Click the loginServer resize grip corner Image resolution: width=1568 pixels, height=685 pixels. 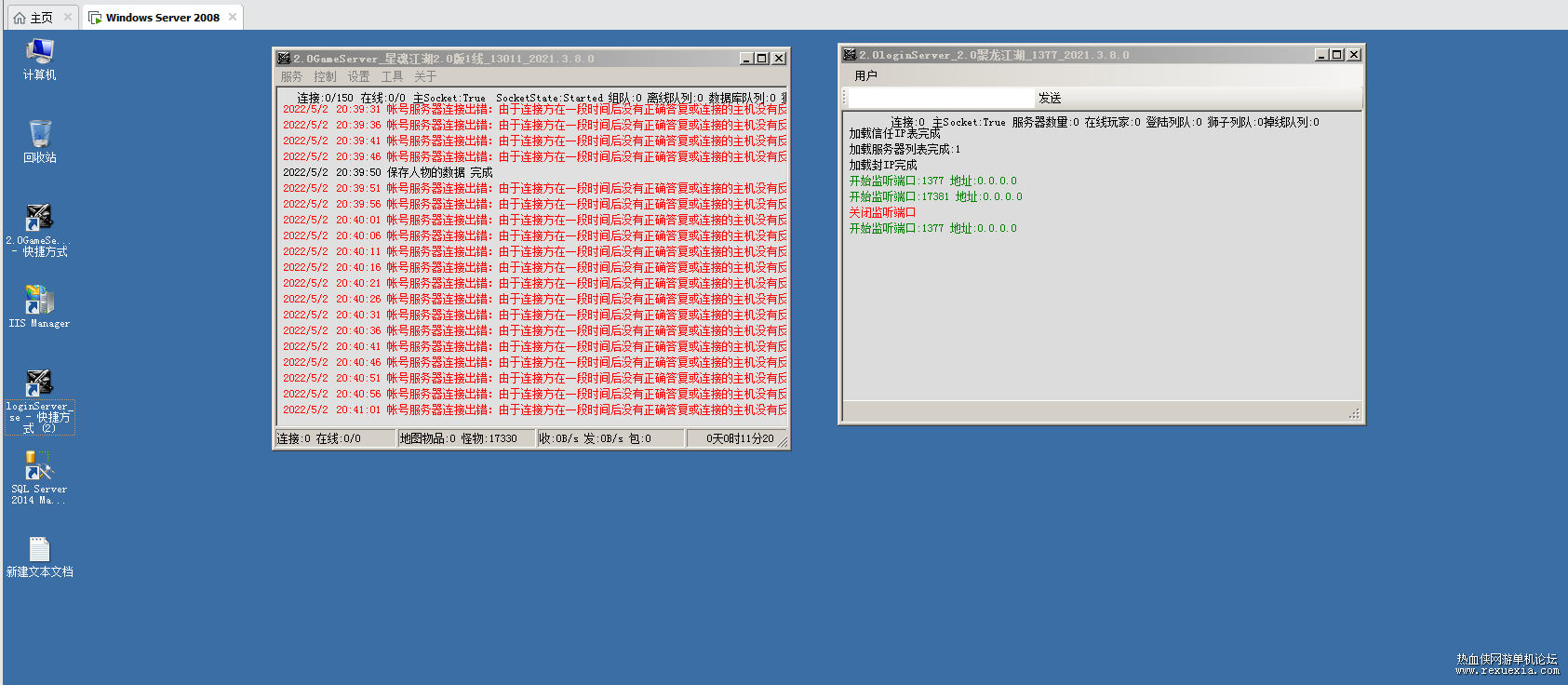point(1355,413)
